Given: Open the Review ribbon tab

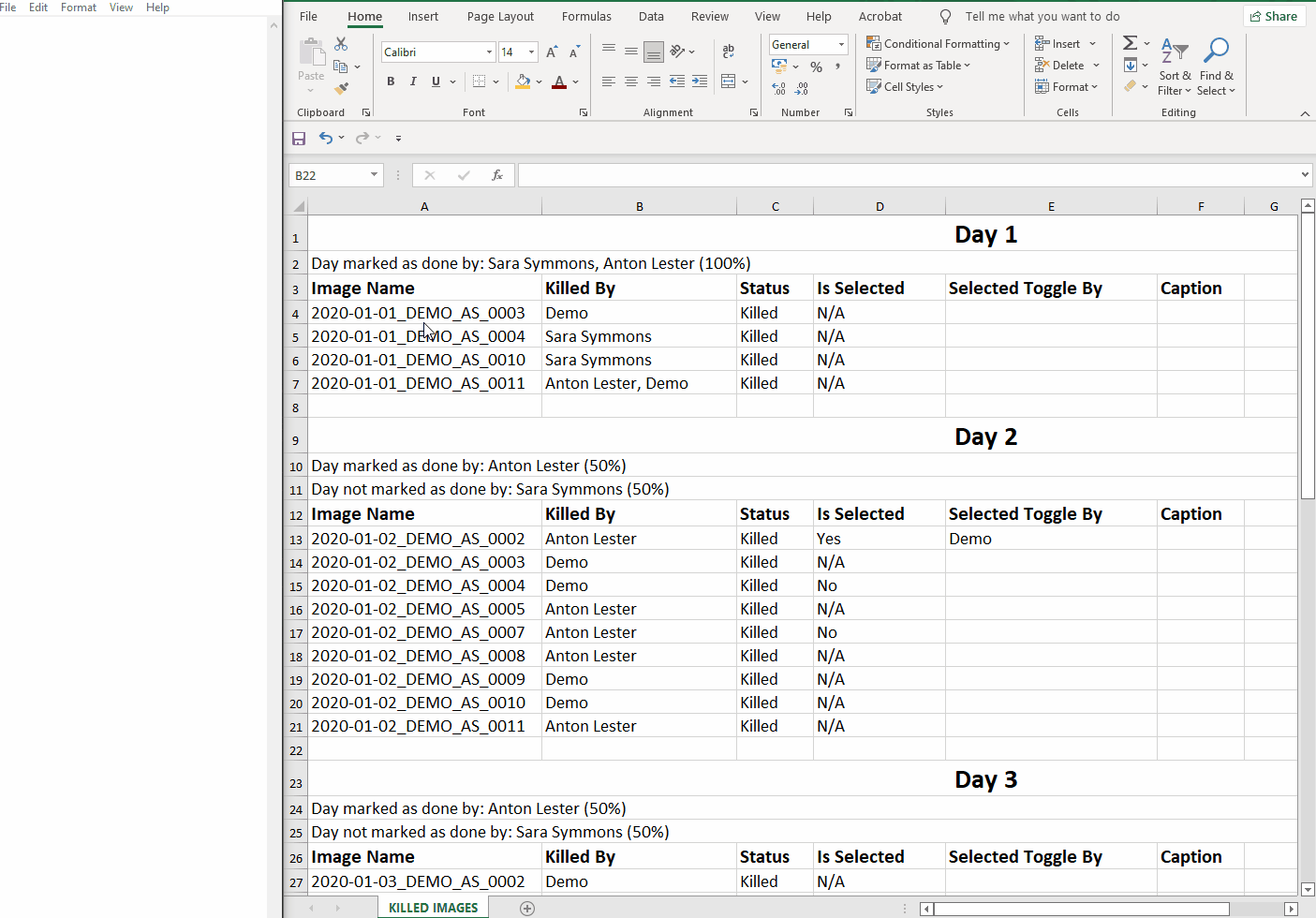Looking at the screenshot, I should pyautogui.click(x=710, y=17).
